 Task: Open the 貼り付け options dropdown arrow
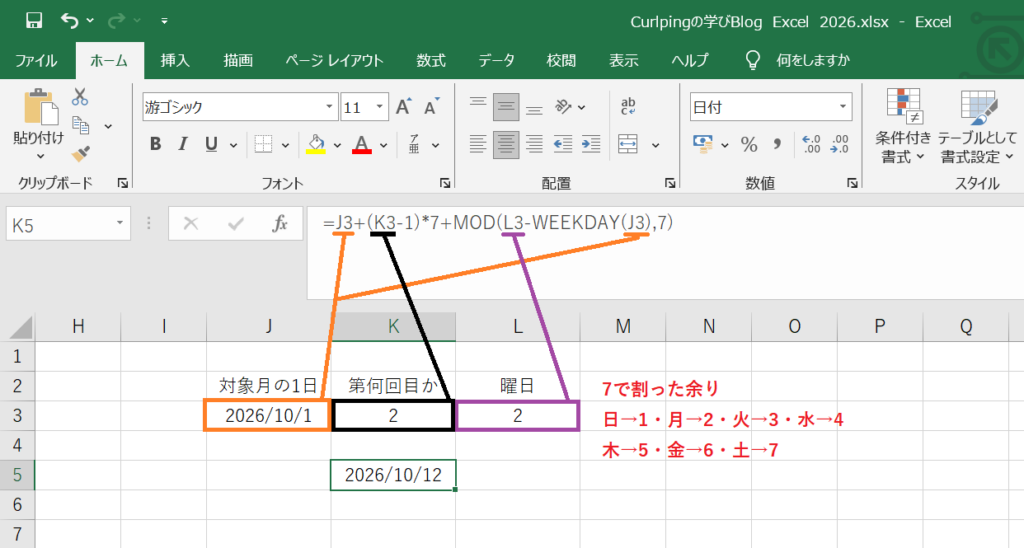tap(40, 156)
